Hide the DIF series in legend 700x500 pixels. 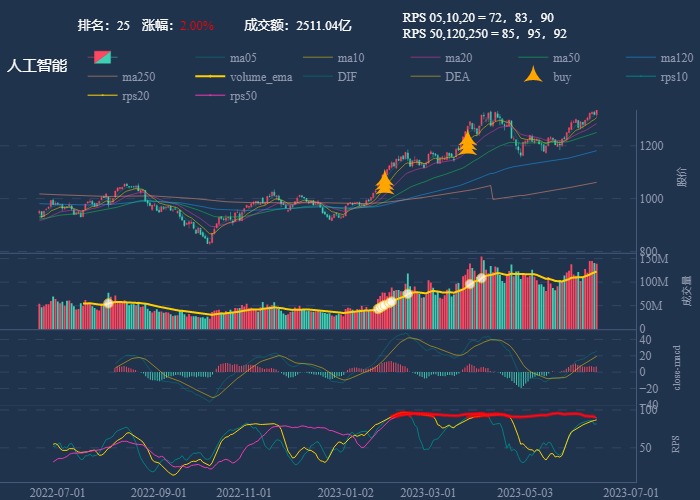click(x=346, y=77)
